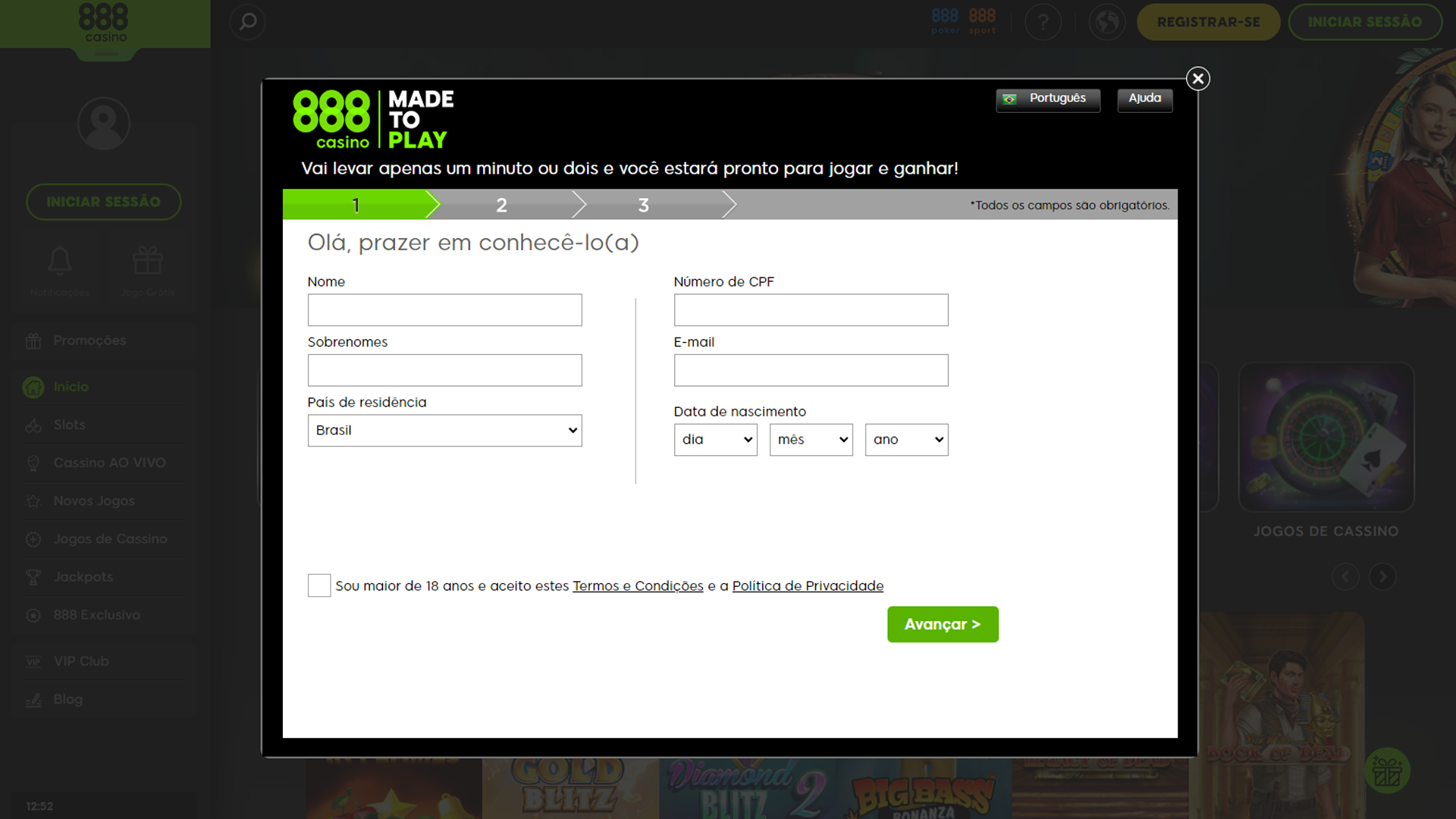This screenshot has height=819, width=1456.
Task: Open the help question mark icon
Action: [x=1043, y=22]
